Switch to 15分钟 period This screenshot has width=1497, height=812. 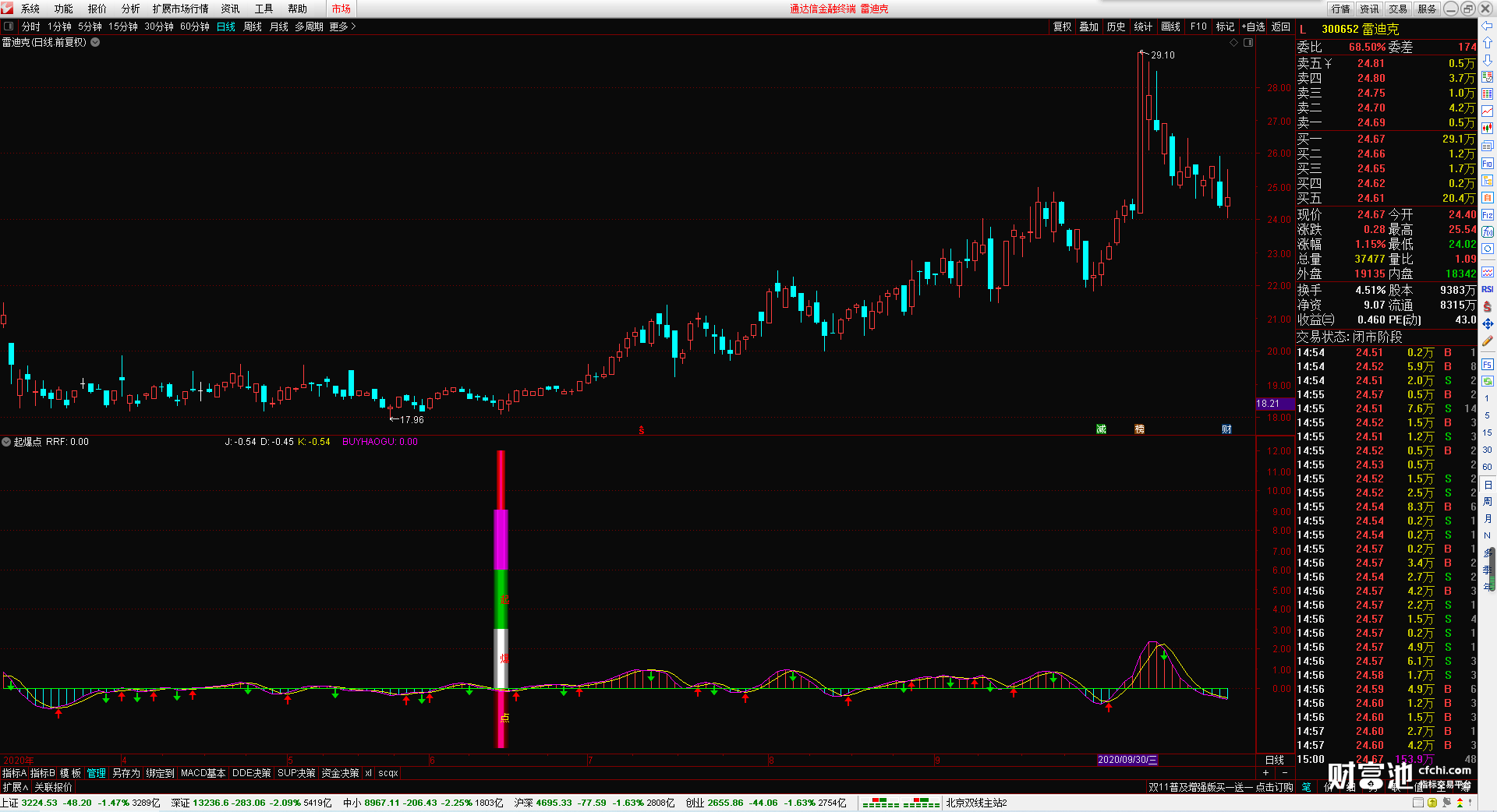122,26
